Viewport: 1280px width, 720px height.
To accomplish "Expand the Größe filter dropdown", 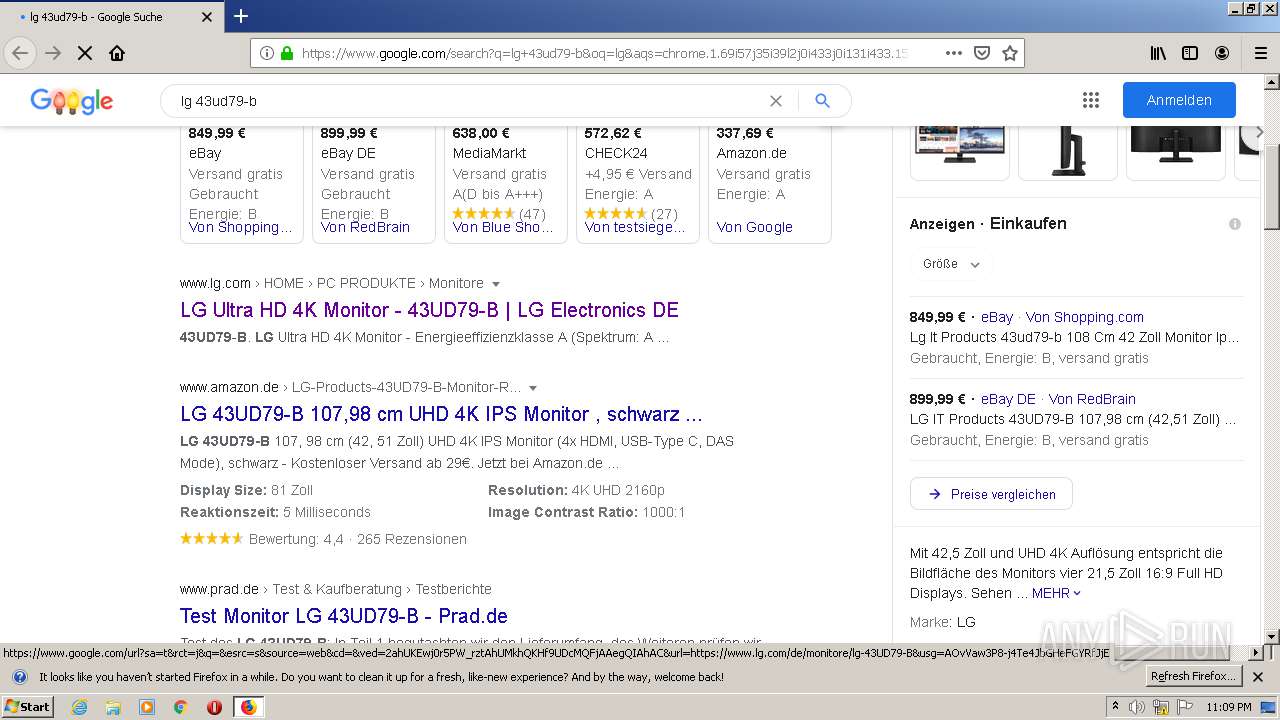I will [x=951, y=264].
